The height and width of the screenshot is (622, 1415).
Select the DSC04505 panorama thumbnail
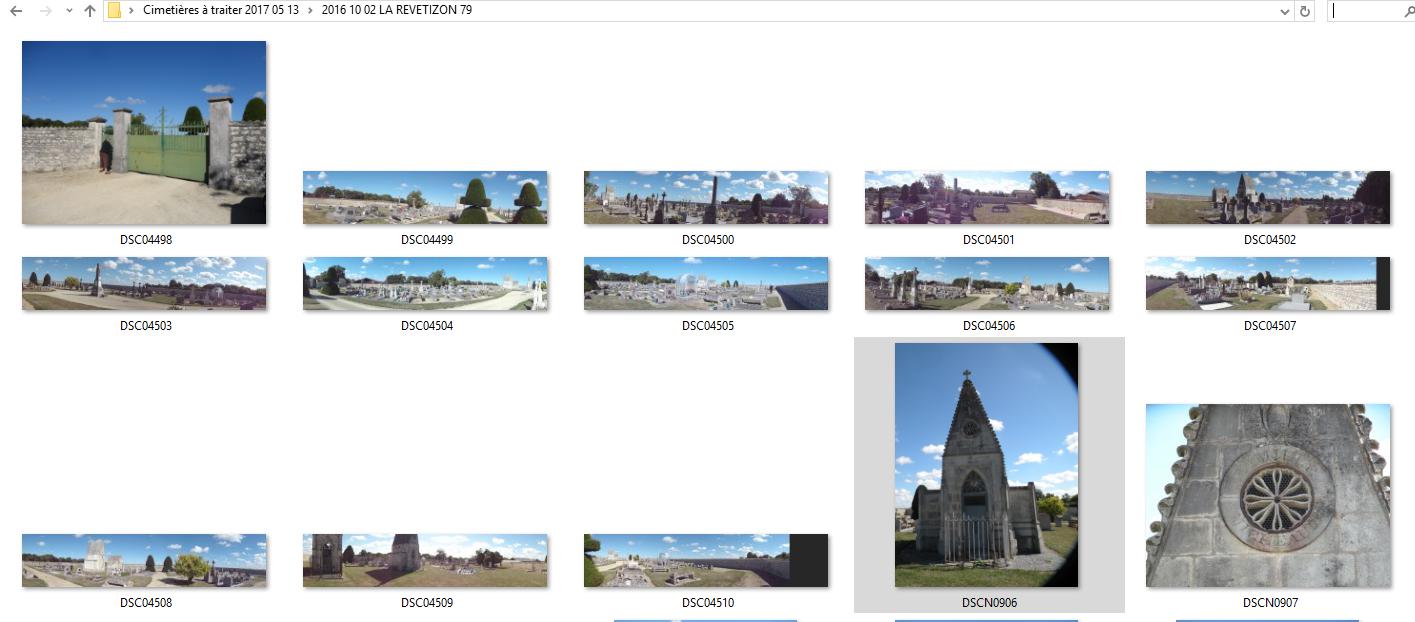tap(706, 283)
